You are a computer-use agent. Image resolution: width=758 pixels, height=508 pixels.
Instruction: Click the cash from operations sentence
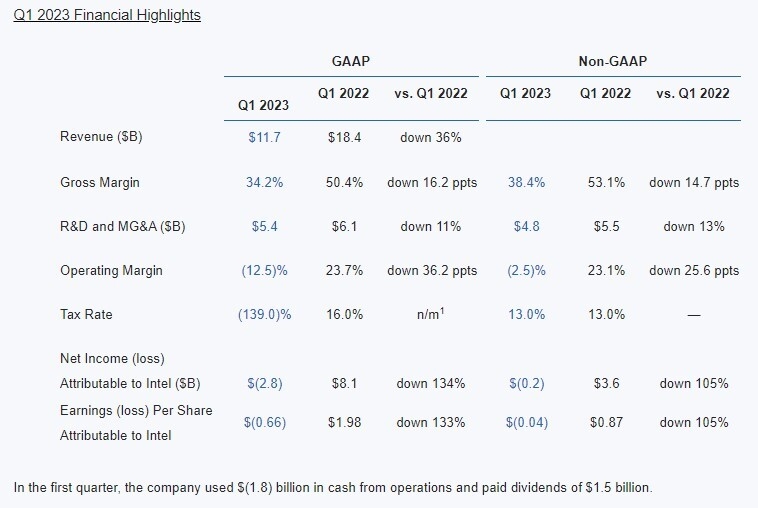pos(332,487)
